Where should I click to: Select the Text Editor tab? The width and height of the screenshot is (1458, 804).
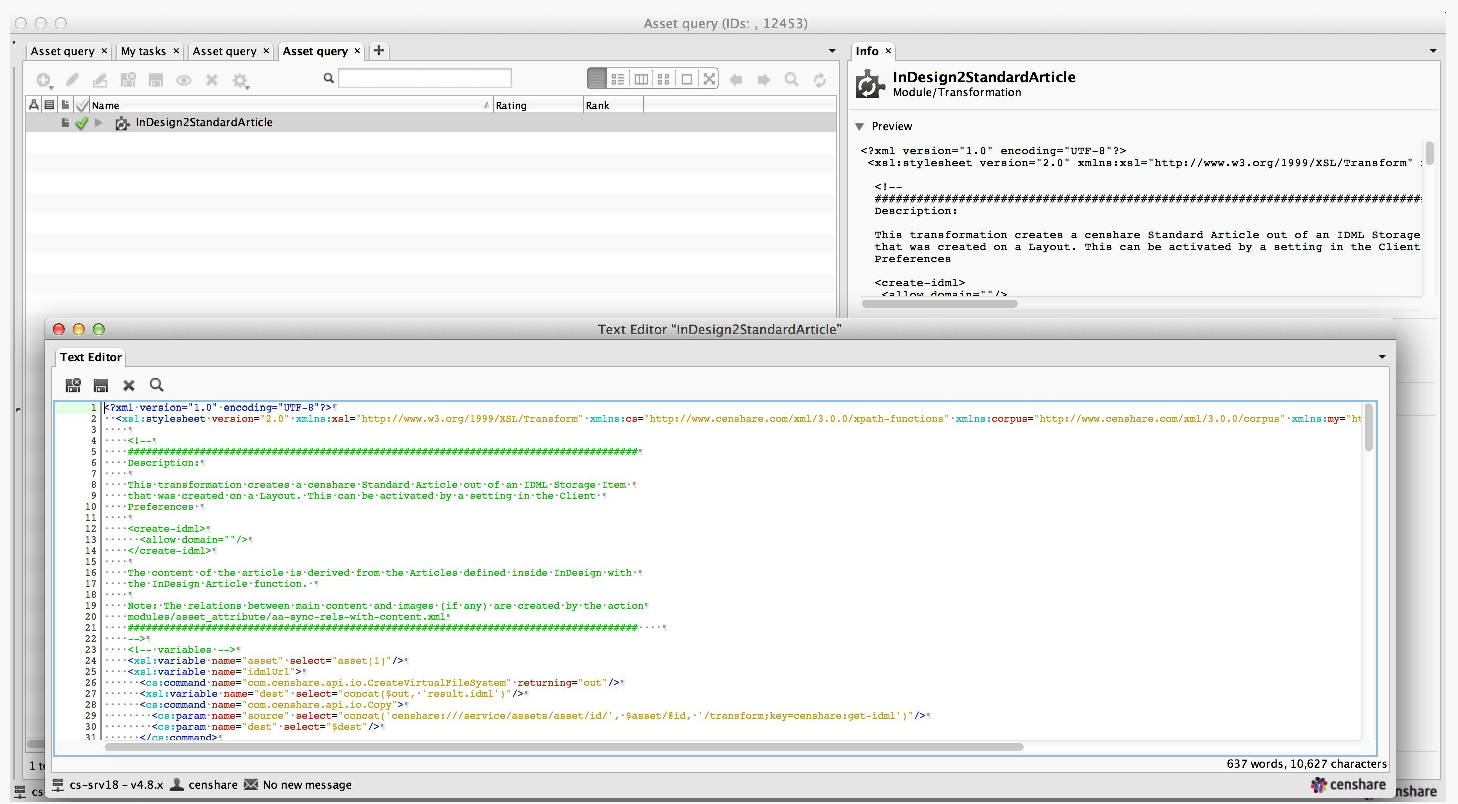point(89,357)
